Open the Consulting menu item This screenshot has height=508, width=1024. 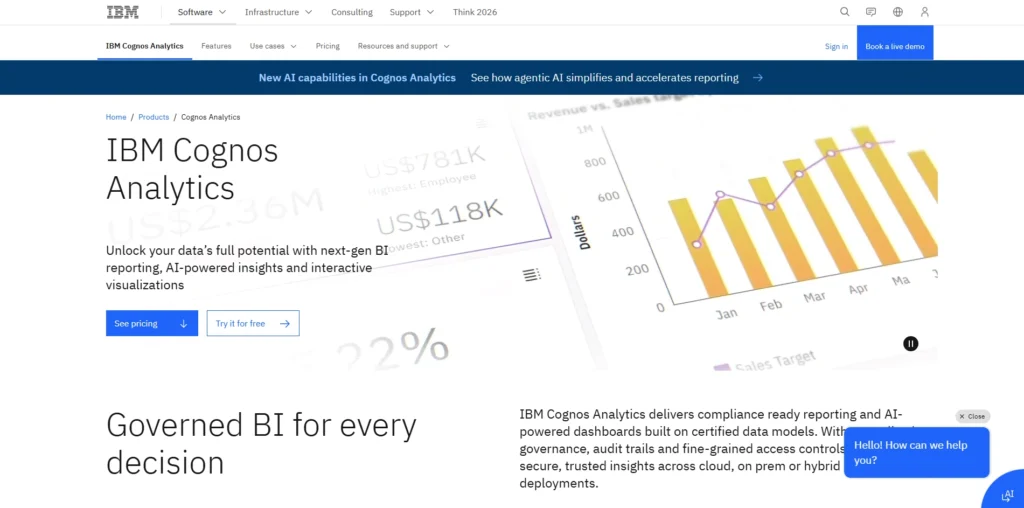pos(352,12)
